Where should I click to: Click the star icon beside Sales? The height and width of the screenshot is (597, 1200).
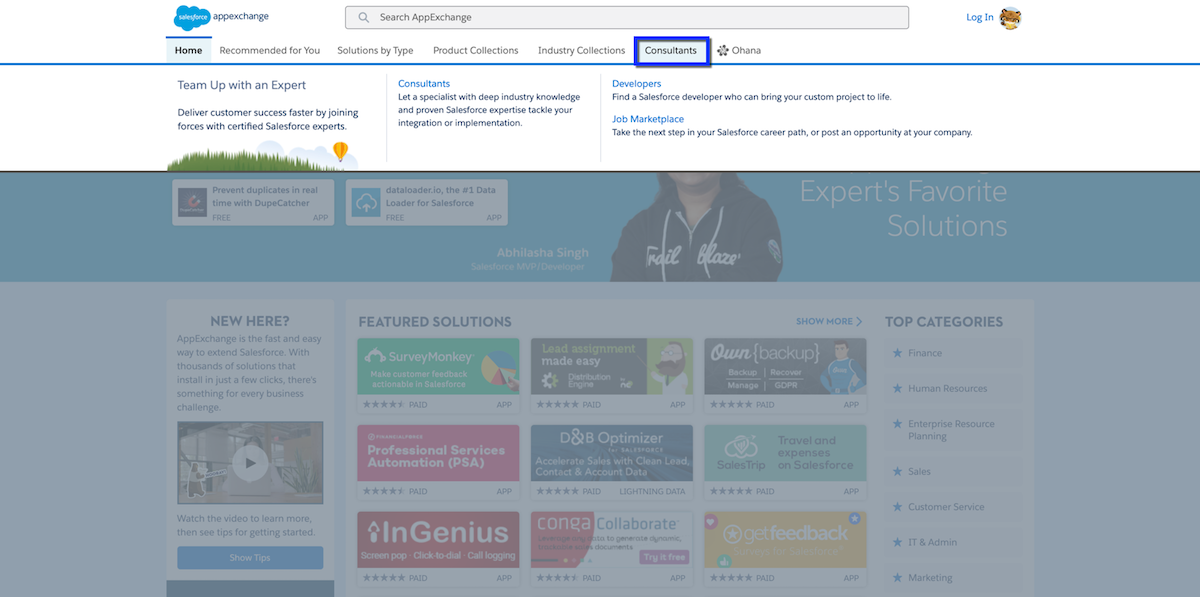(897, 471)
